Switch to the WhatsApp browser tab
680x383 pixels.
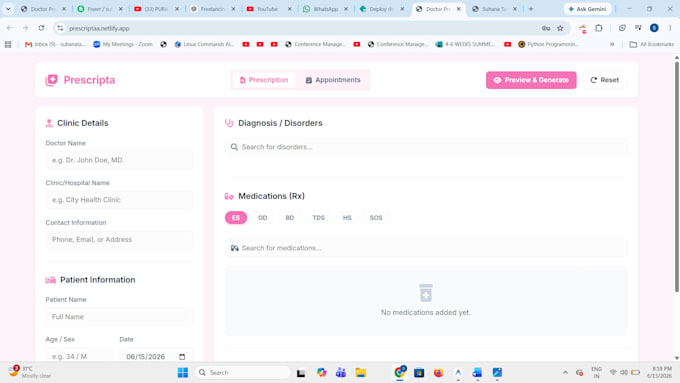325,9
